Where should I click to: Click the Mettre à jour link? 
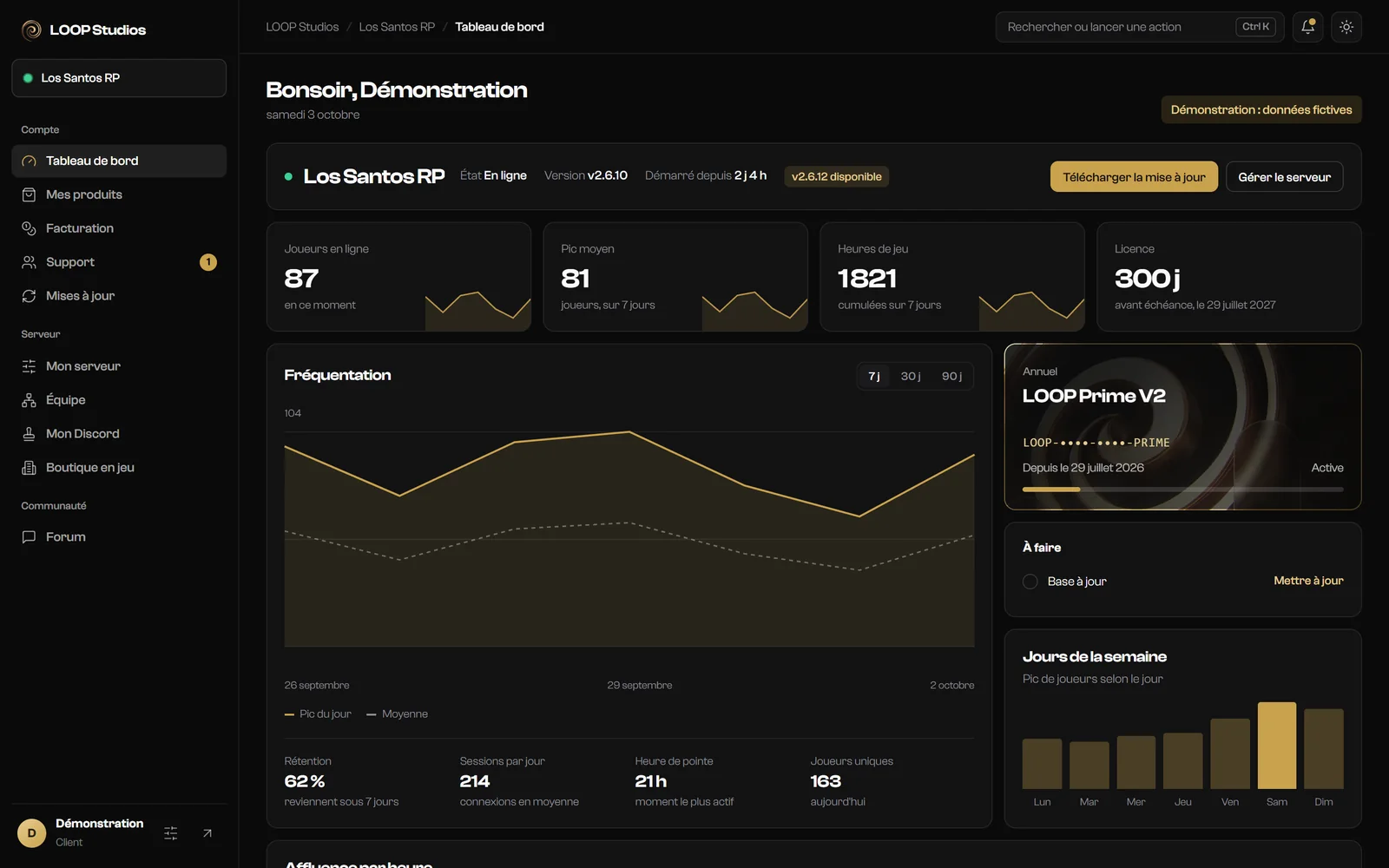pyautogui.click(x=1308, y=581)
